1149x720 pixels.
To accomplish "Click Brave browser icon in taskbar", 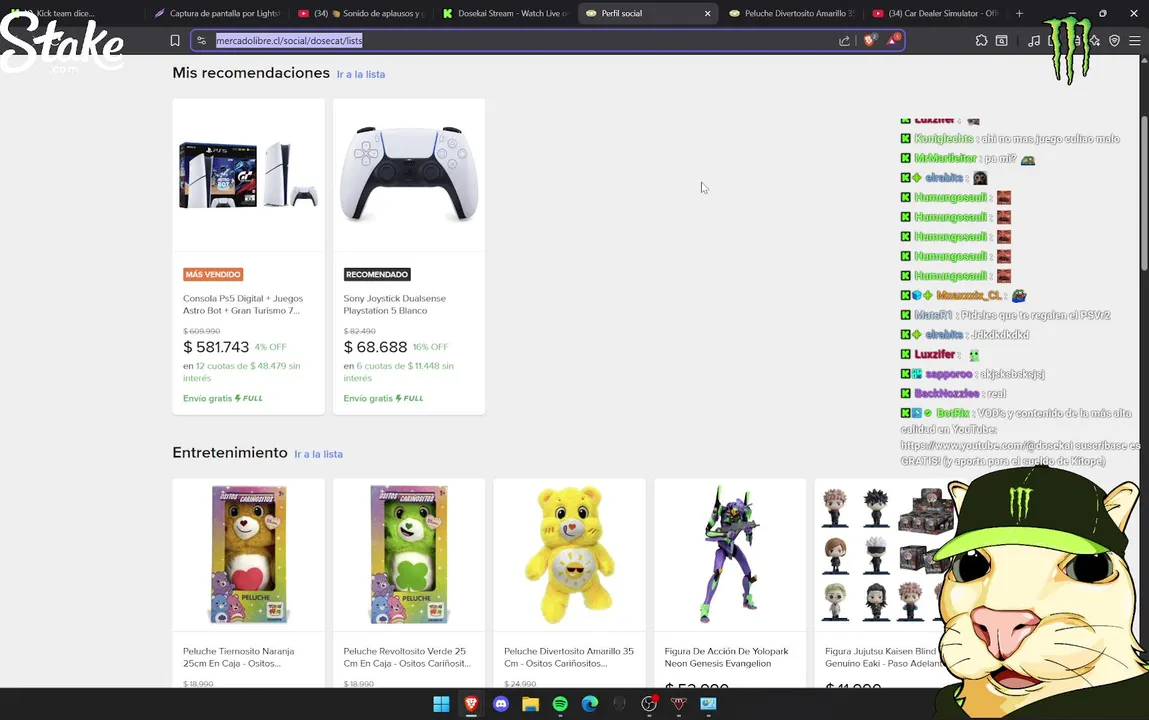I will (x=471, y=704).
